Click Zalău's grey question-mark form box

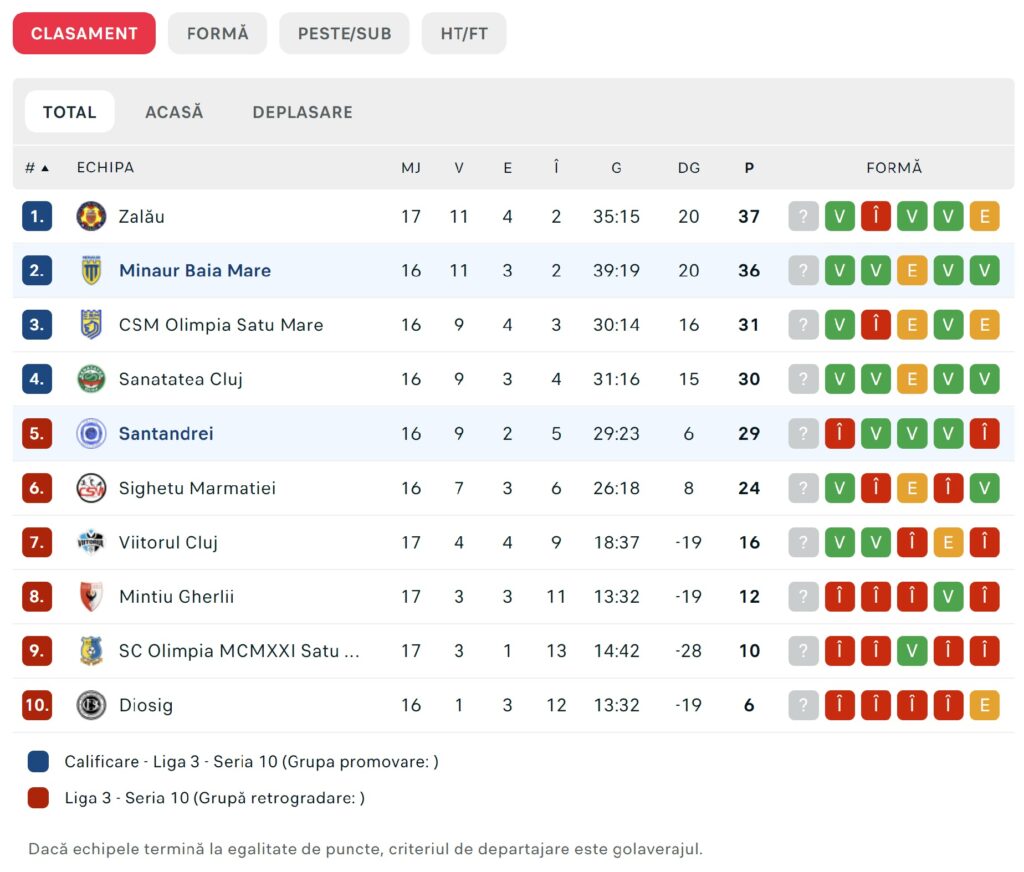803,216
